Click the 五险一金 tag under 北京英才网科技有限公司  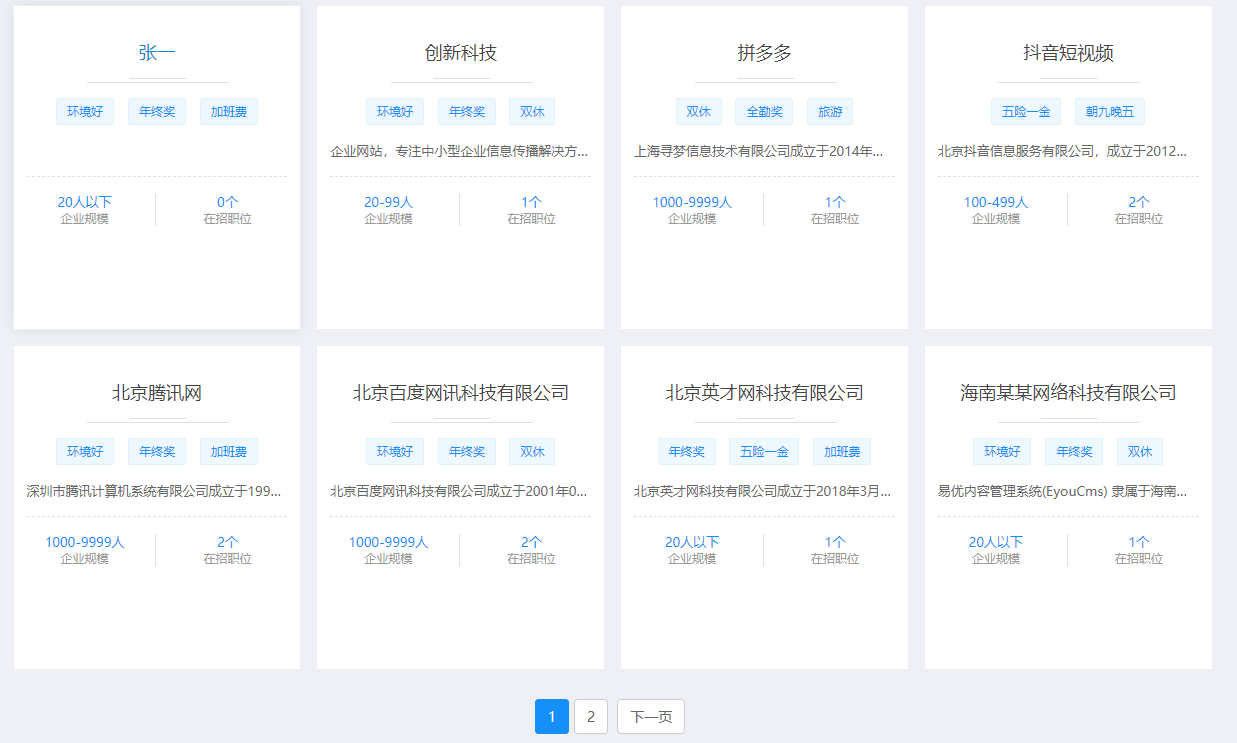coord(764,452)
